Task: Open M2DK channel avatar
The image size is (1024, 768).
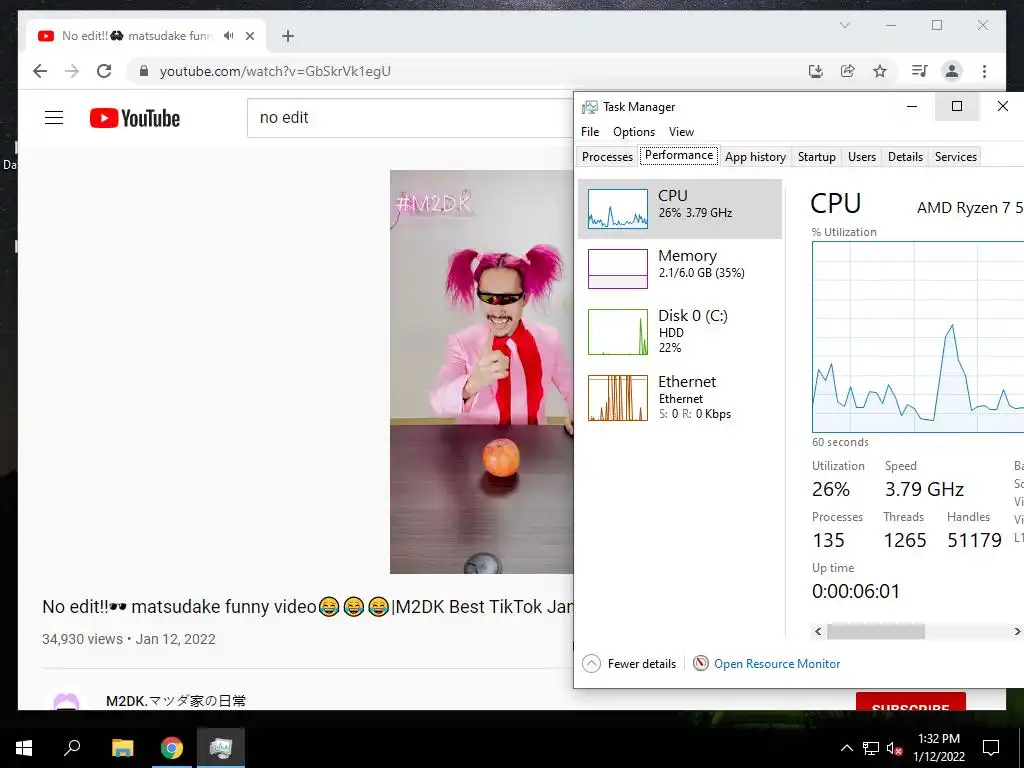Action: (x=66, y=701)
